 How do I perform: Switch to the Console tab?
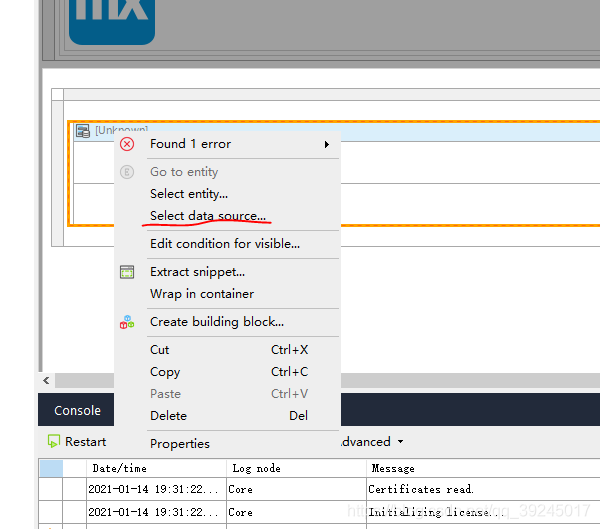tap(77, 410)
